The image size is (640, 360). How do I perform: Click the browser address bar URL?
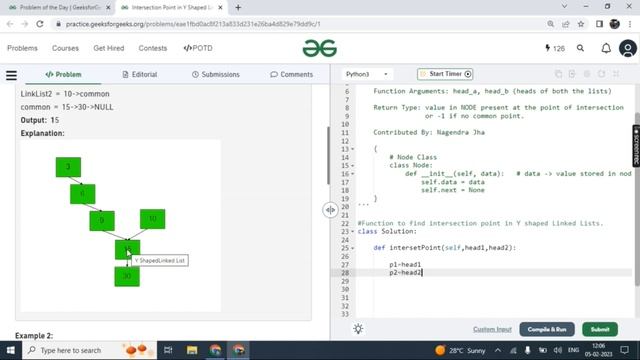(193, 24)
